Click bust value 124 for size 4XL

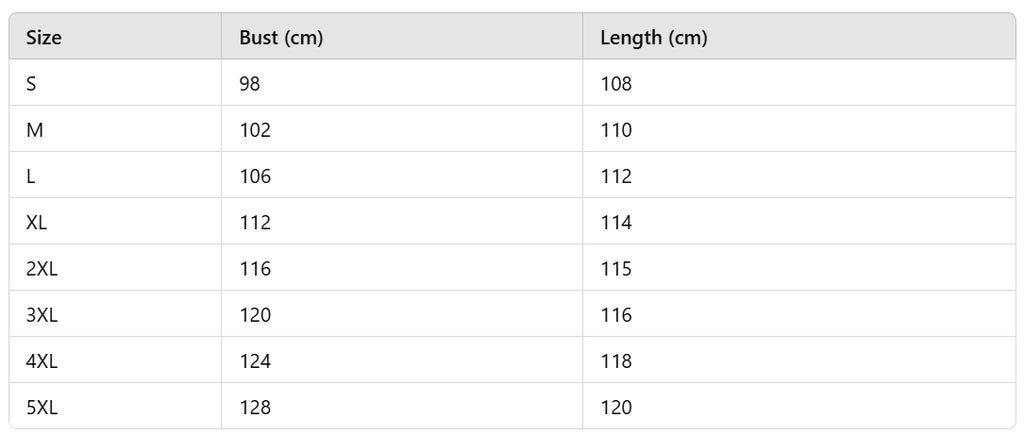[255, 361]
